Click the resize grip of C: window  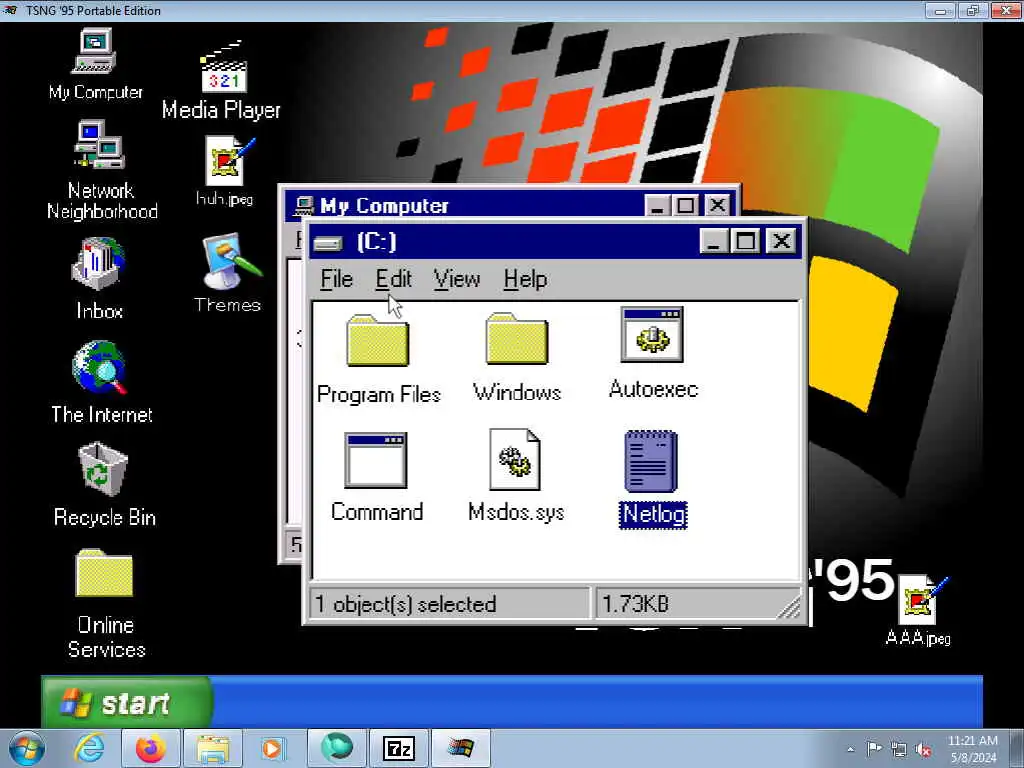click(790, 609)
